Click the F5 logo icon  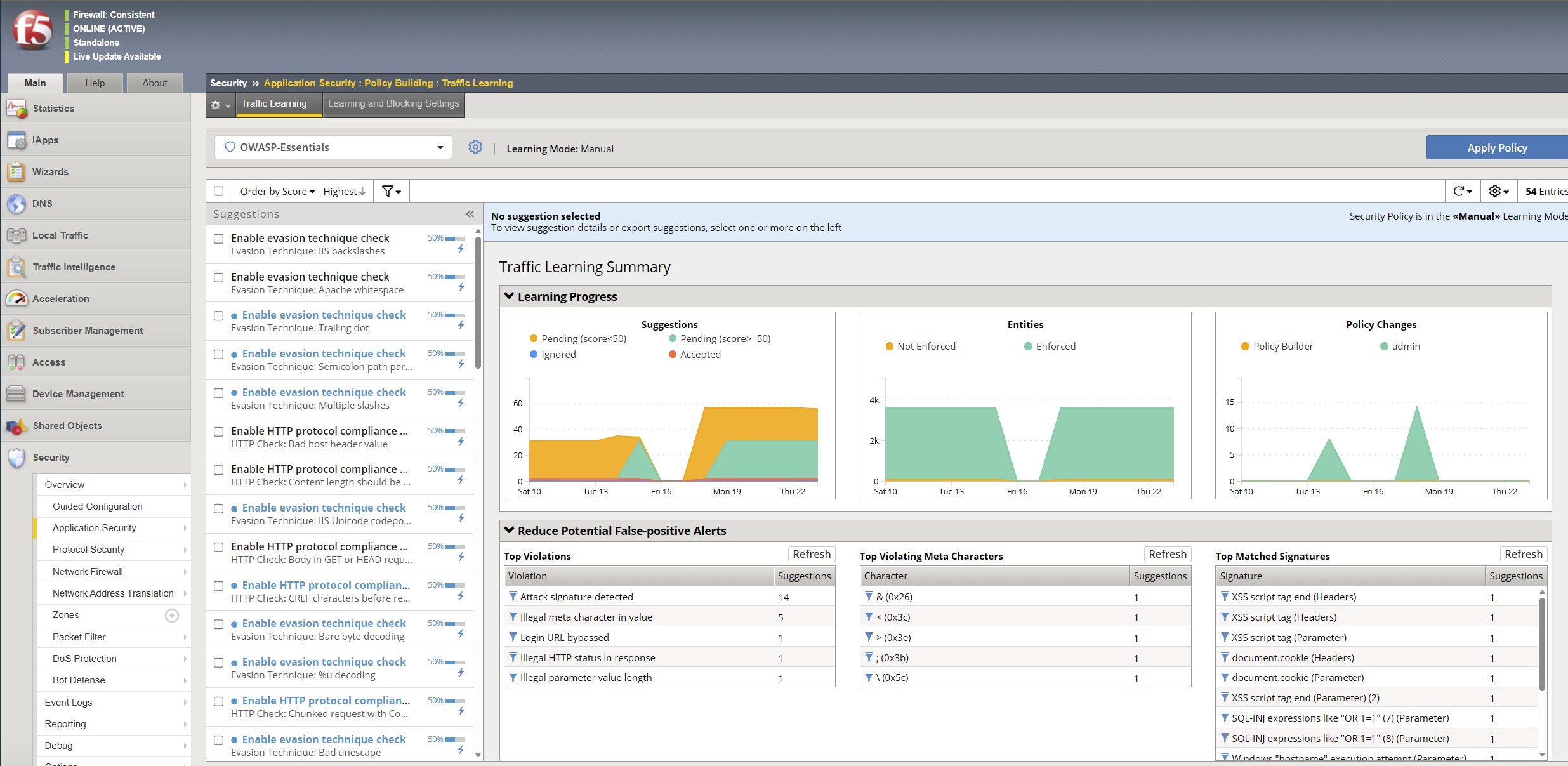point(32,30)
